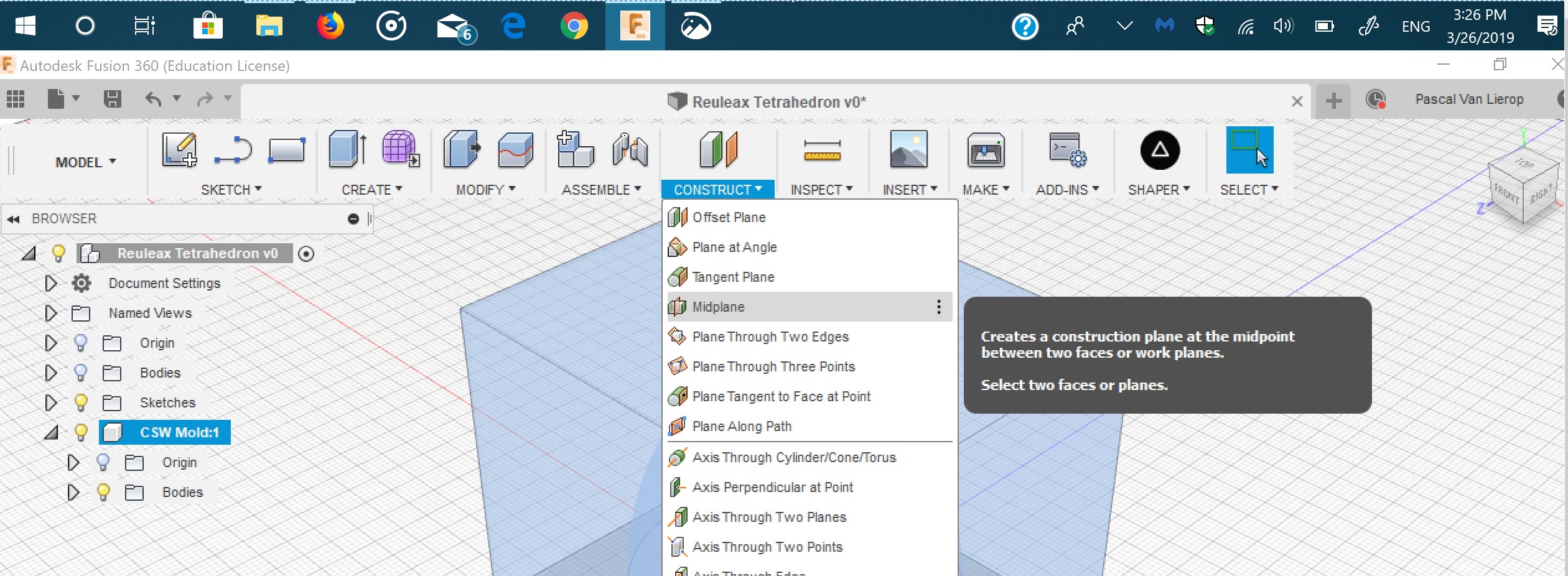Screen dimensions: 1568x576
Task: Open the Midplane options three-dot button
Action: pos(938,307)
